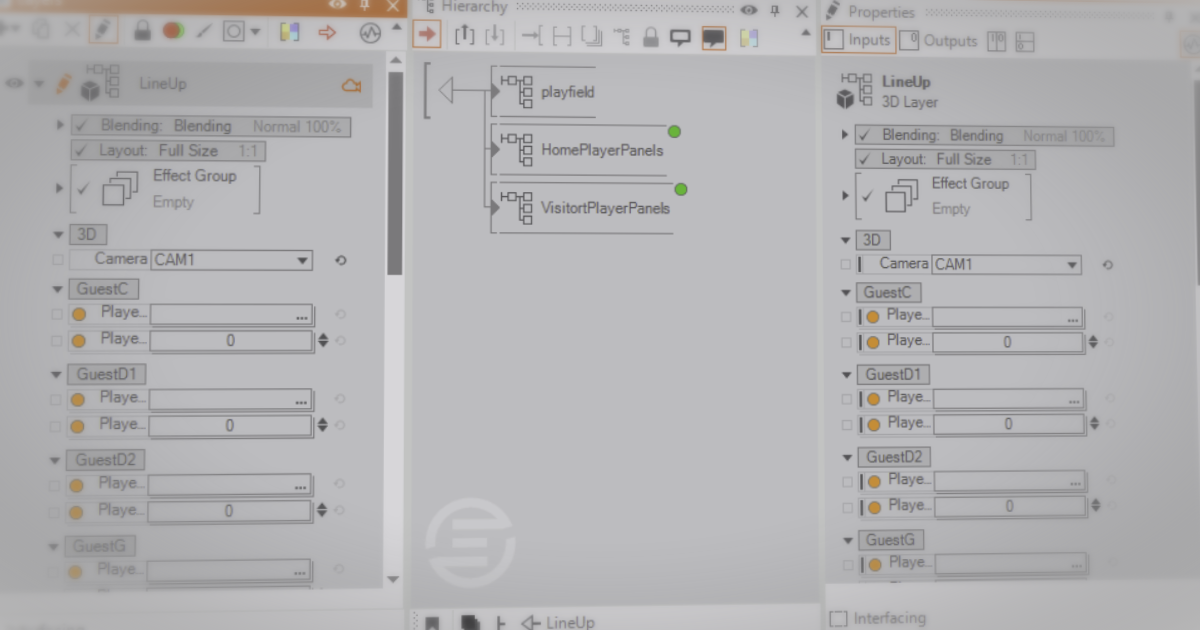Toggle the Blending checkmark in Properties panel

(x=865, y=136)
